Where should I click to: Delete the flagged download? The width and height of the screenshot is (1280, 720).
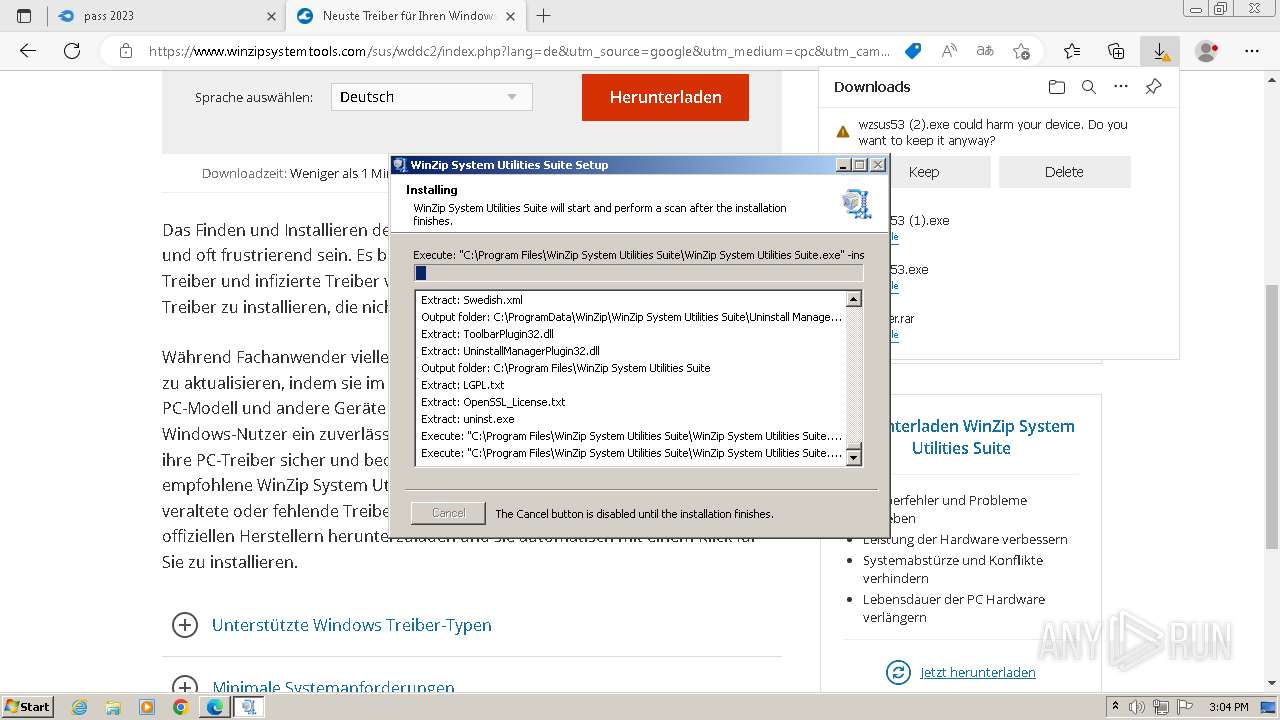(1064, 172)
